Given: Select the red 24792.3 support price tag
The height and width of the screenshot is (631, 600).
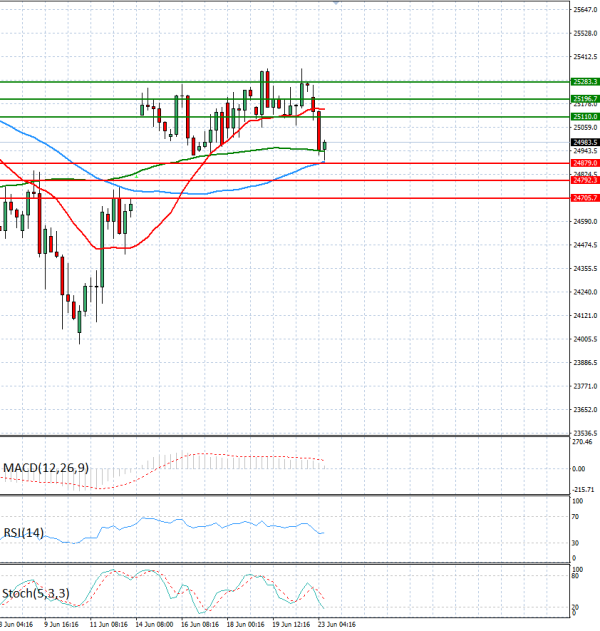Looking at the screenshot, I should [585, 180].
